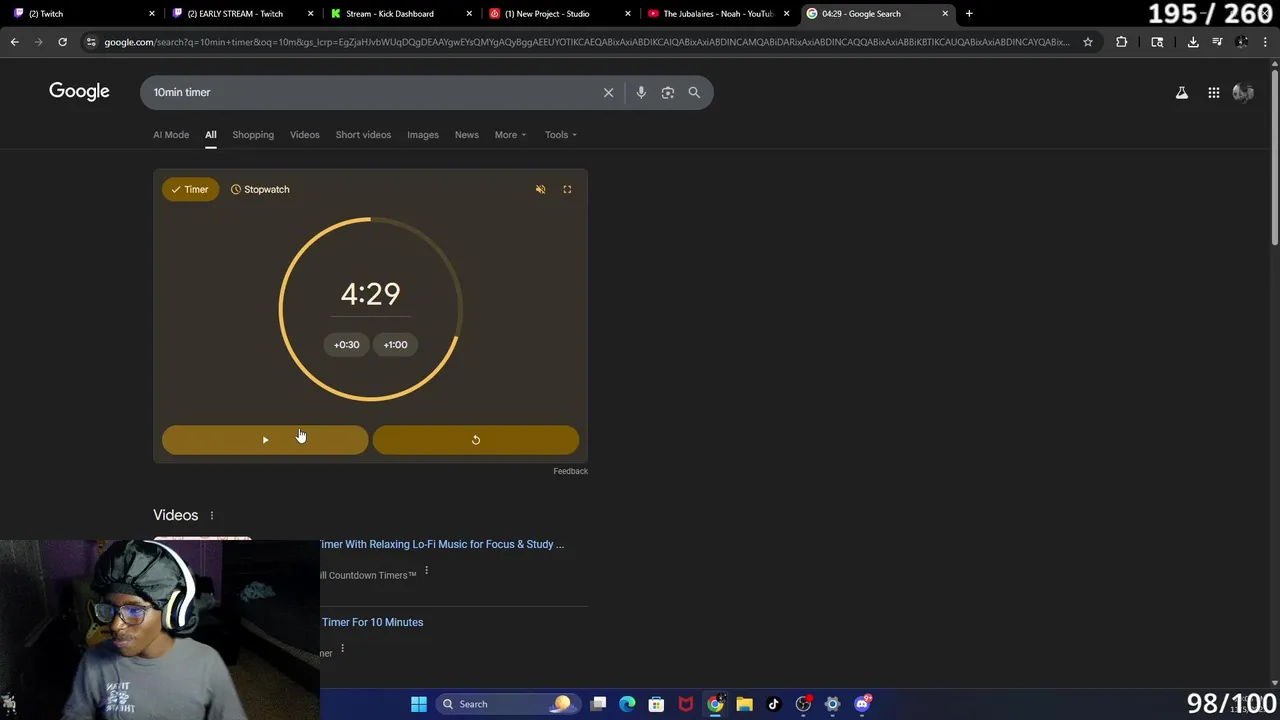Click the address bar URL
The width and height of the screenshot is (1280, 720).
(x=586, y=42)
